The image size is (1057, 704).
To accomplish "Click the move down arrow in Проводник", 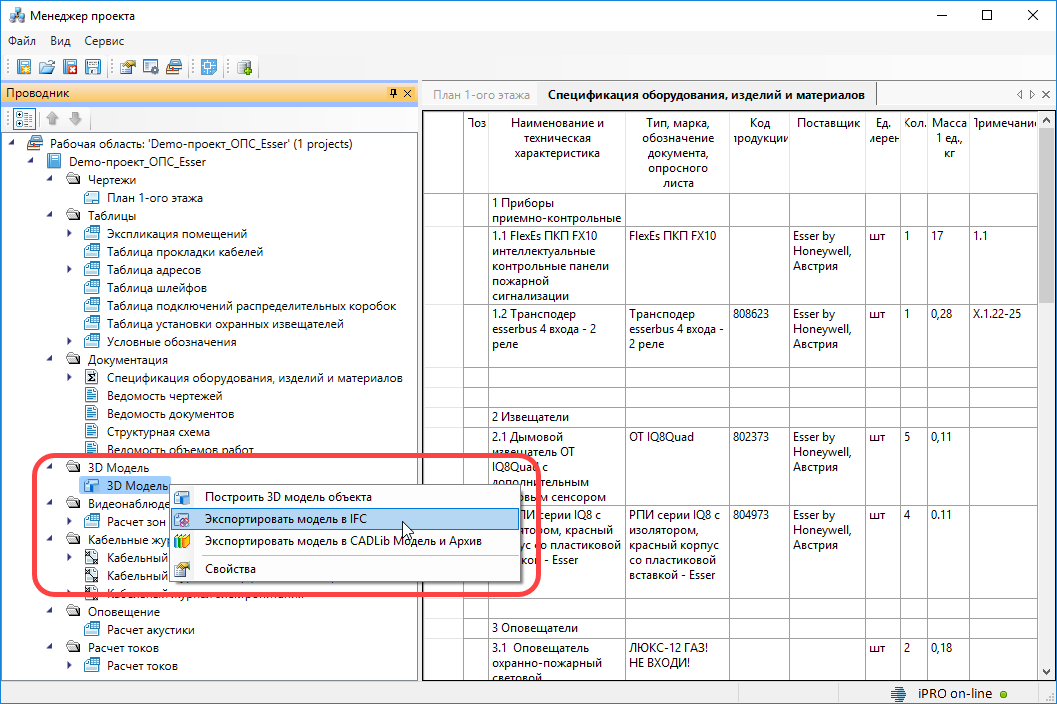I will point(76,119).
